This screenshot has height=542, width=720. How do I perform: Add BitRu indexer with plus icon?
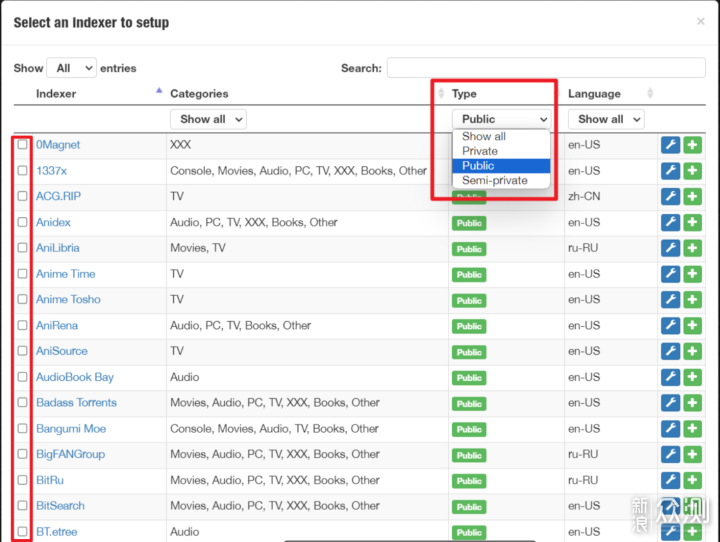click(x=692, y=480)
